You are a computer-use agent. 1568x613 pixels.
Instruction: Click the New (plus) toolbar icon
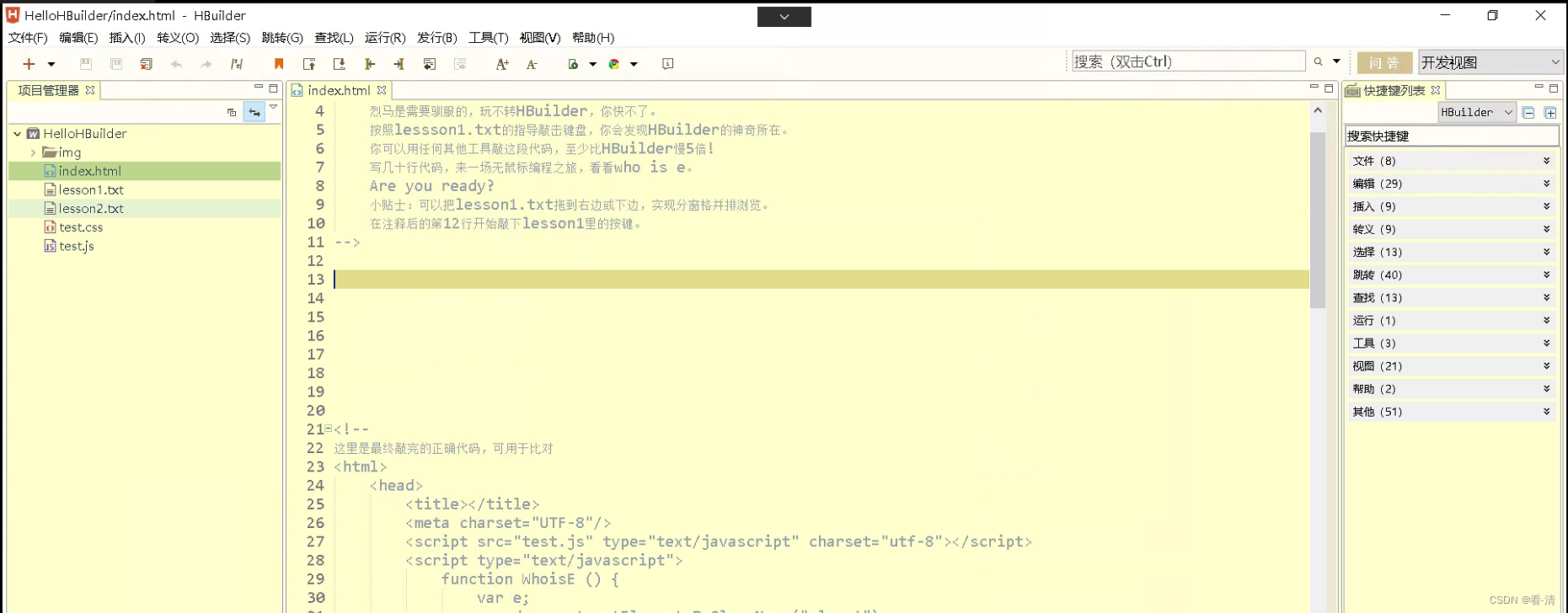29,64
